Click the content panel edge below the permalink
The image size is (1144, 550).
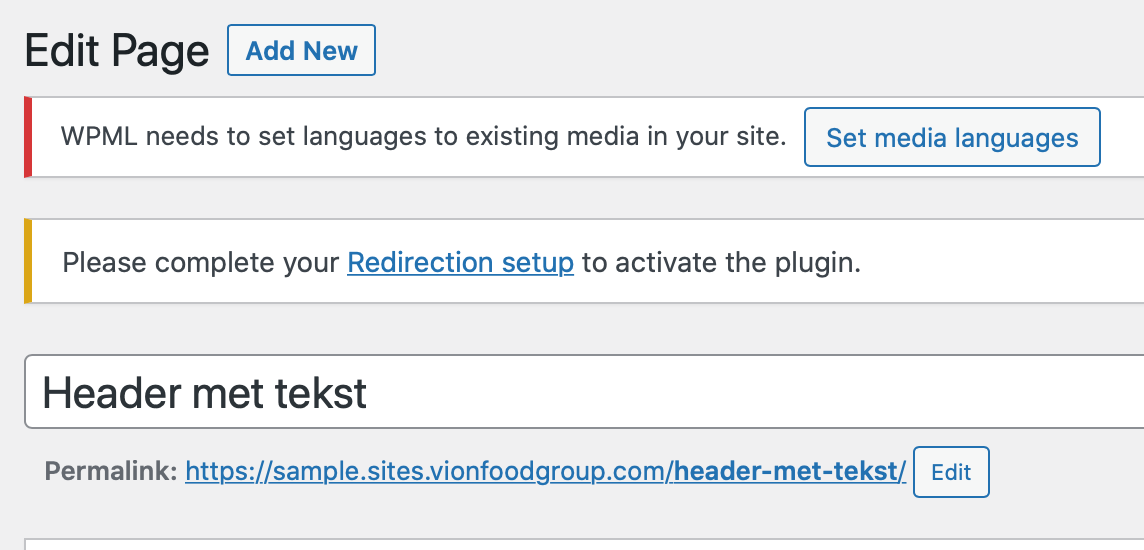(580, 545)
